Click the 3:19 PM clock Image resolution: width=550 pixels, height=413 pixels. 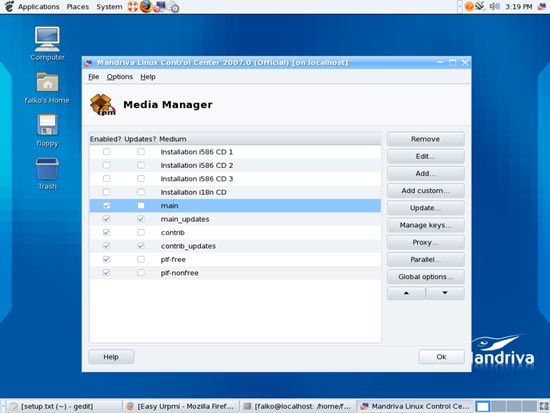[x=518, y=7]
